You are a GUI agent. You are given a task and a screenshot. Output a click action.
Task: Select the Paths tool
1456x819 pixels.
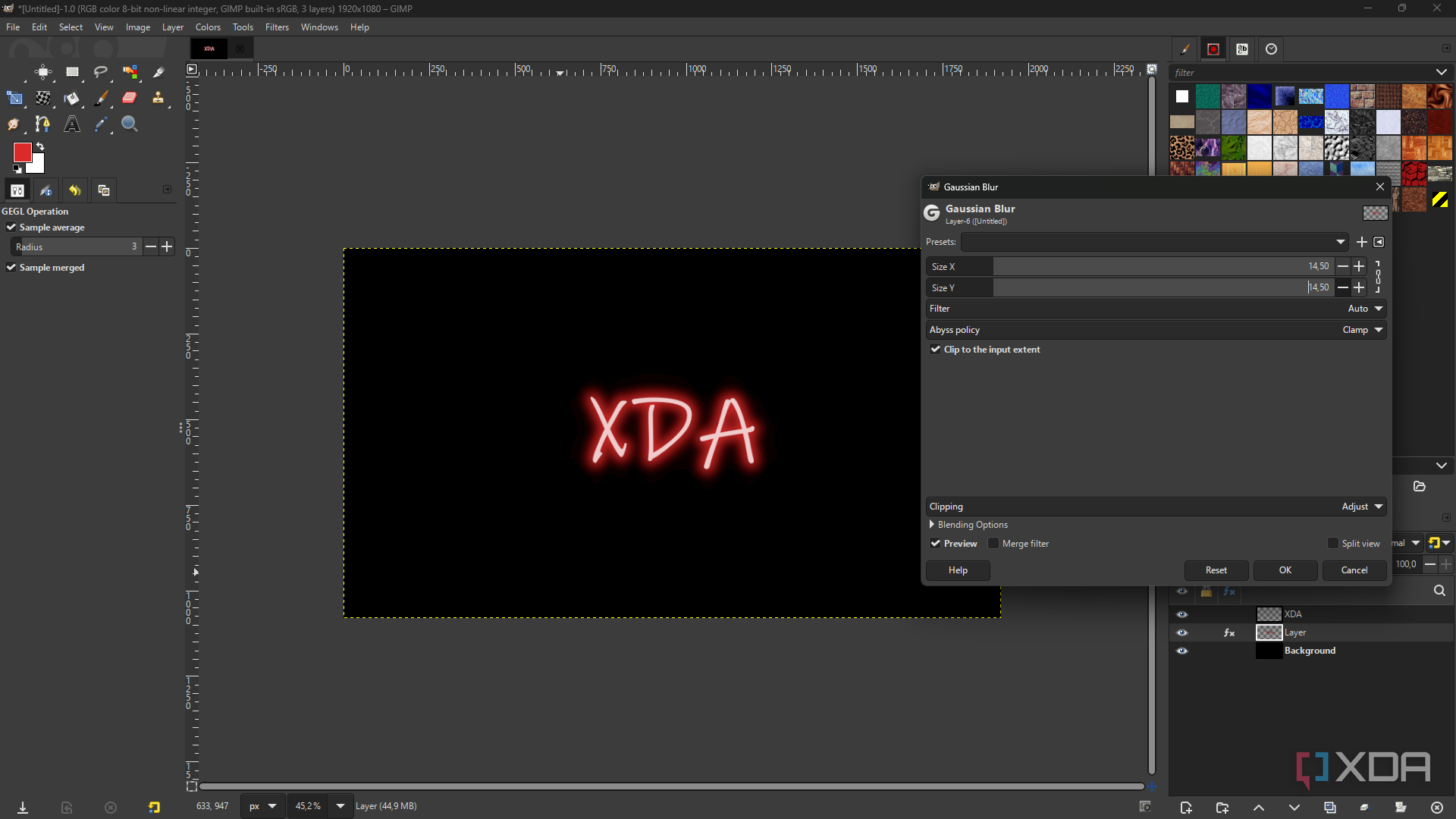tap(43, 124)
